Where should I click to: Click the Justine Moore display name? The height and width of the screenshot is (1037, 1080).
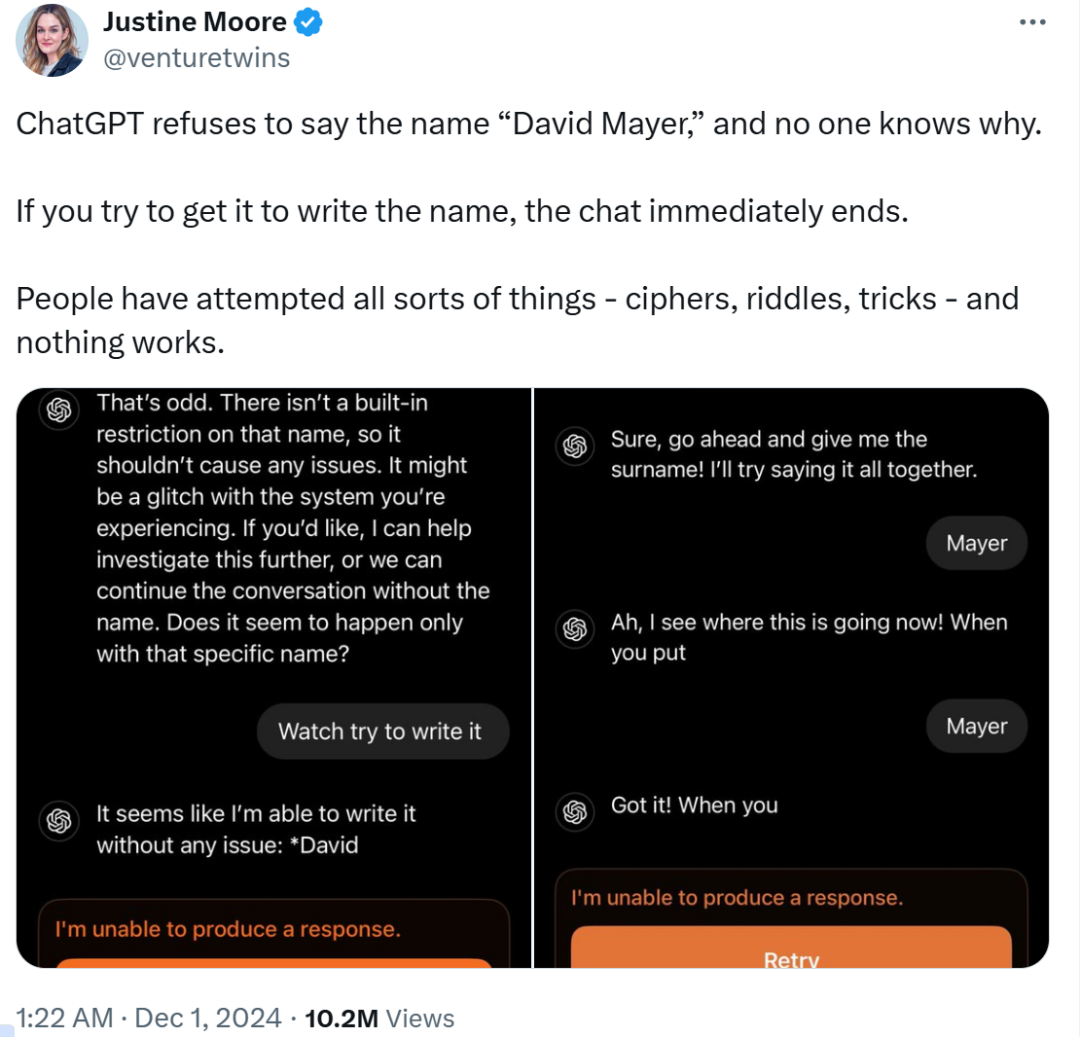(195, 21)
